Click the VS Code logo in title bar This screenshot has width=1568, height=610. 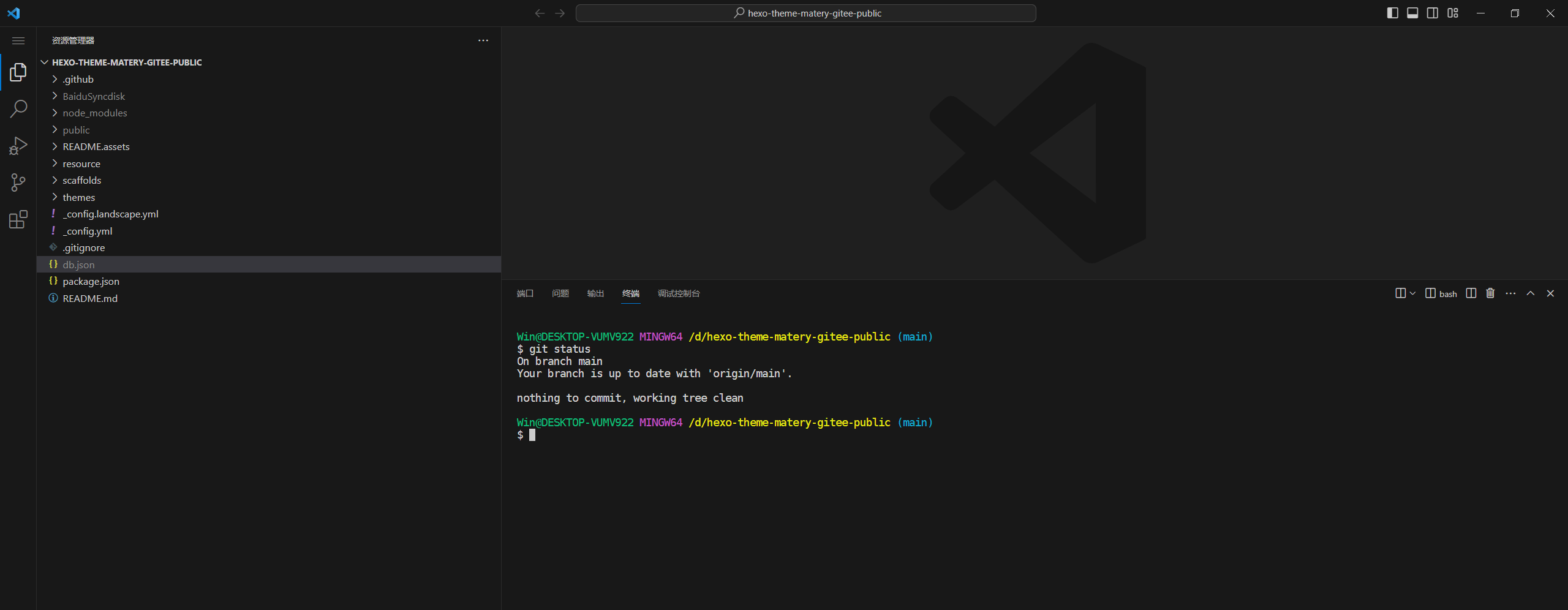13,13
